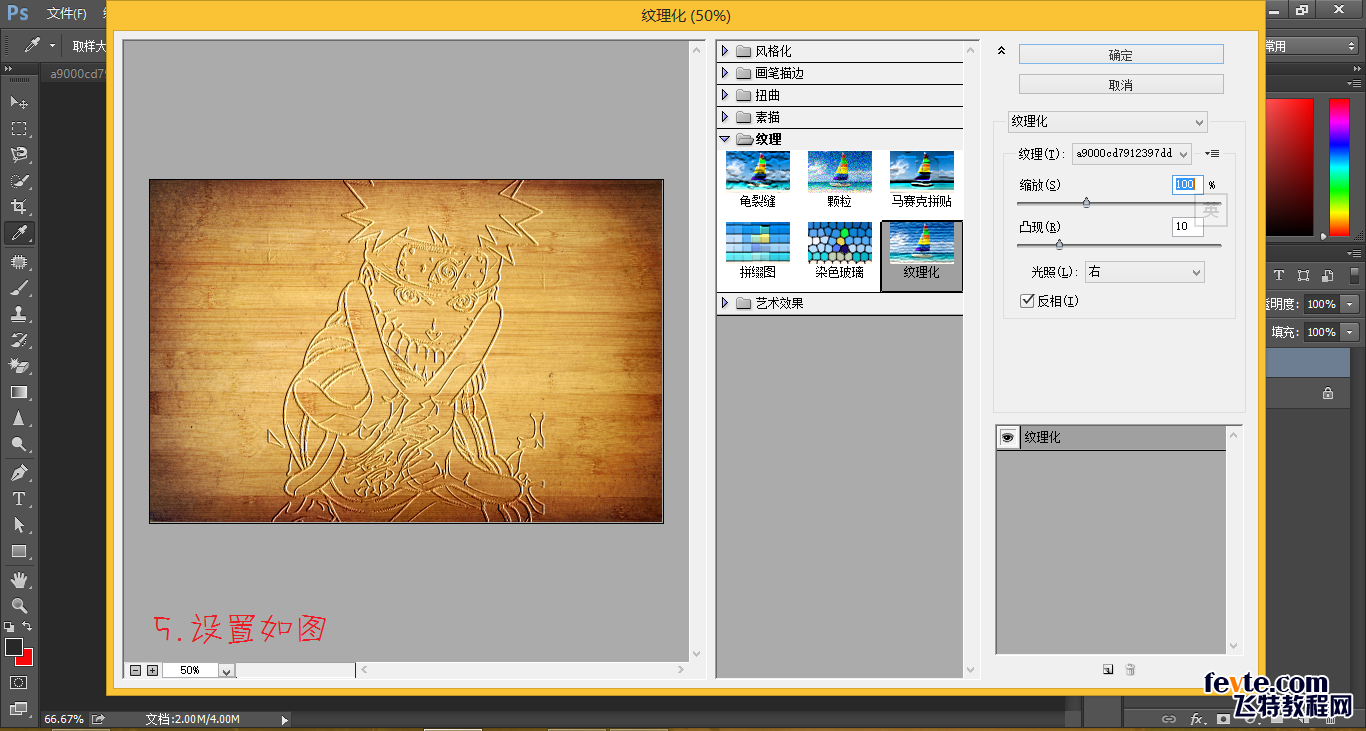Uncheck the 反相 invert checkbox
The image size is (1366, 731).
[1027, 301]
